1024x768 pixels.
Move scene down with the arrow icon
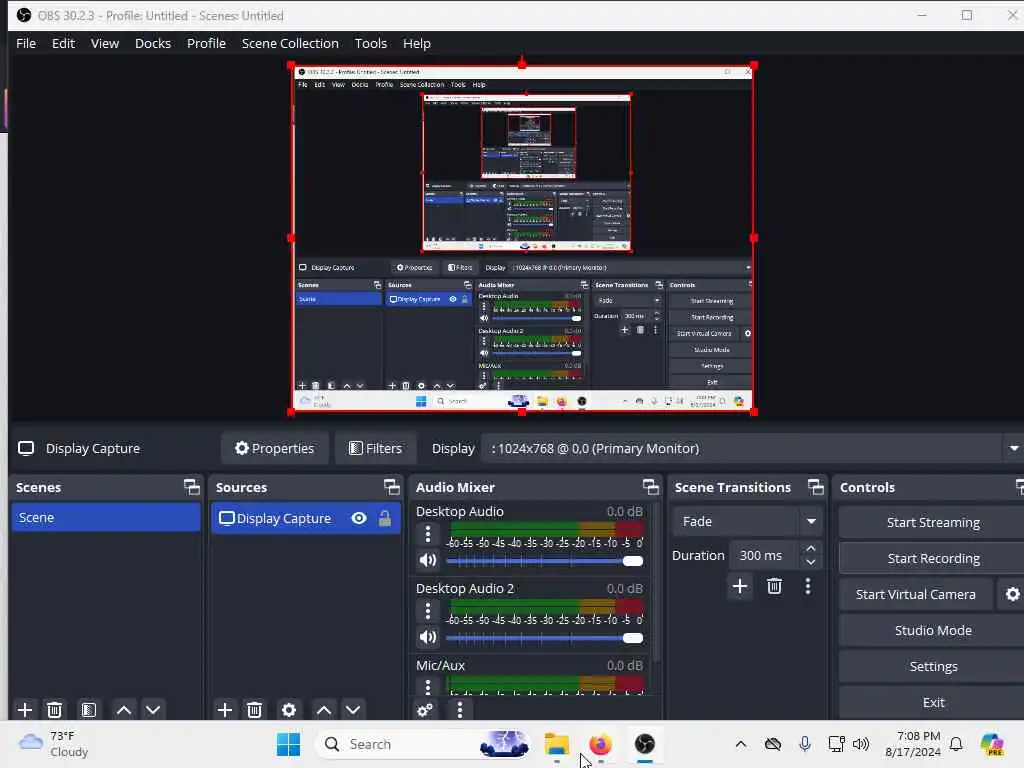tap(153, 709)
